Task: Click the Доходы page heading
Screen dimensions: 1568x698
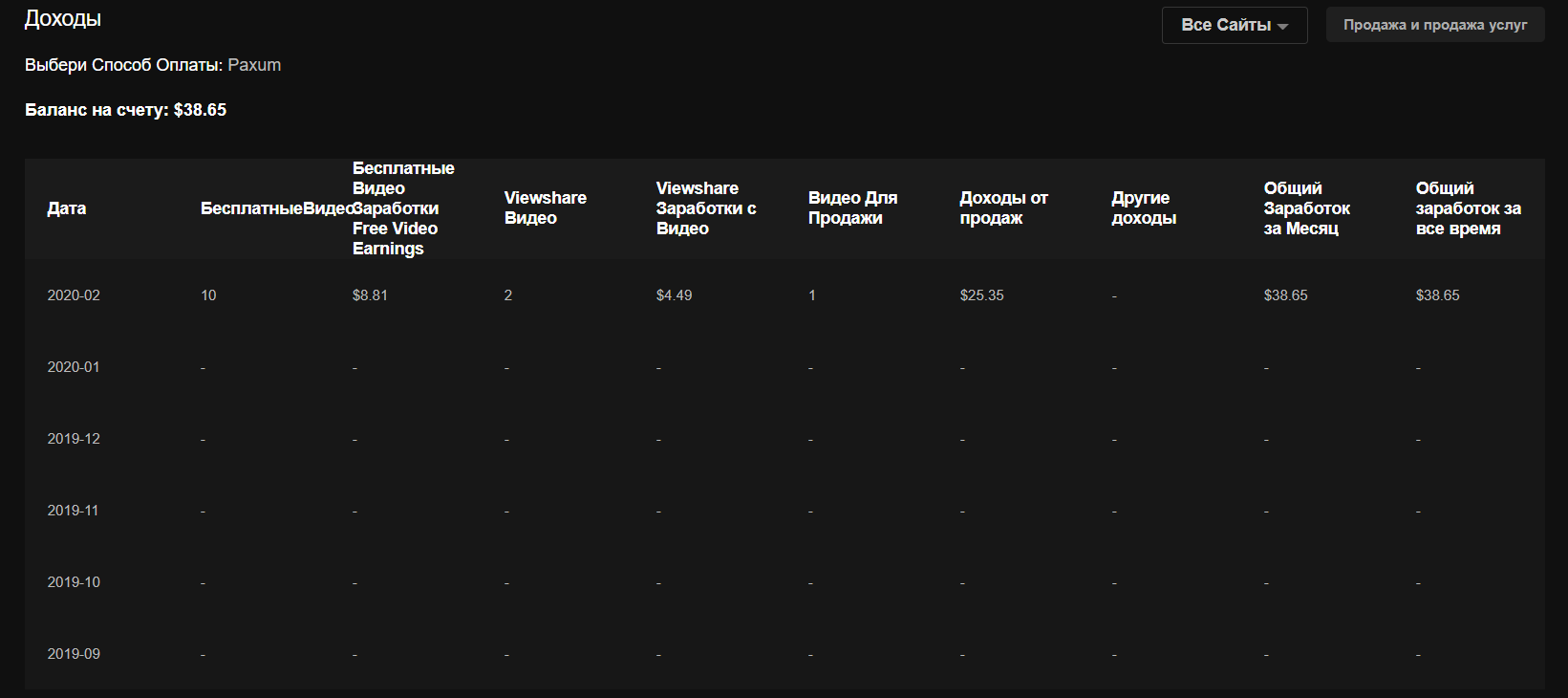Action: (63, 19)
